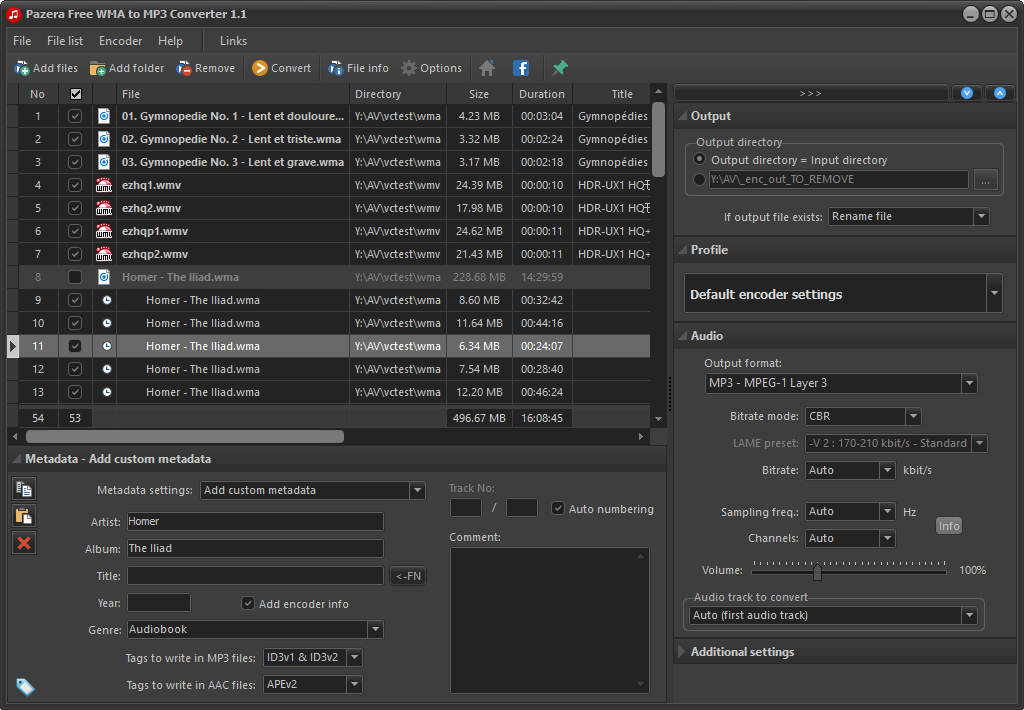Click the <-FN title button

click(x=408, y=575)
